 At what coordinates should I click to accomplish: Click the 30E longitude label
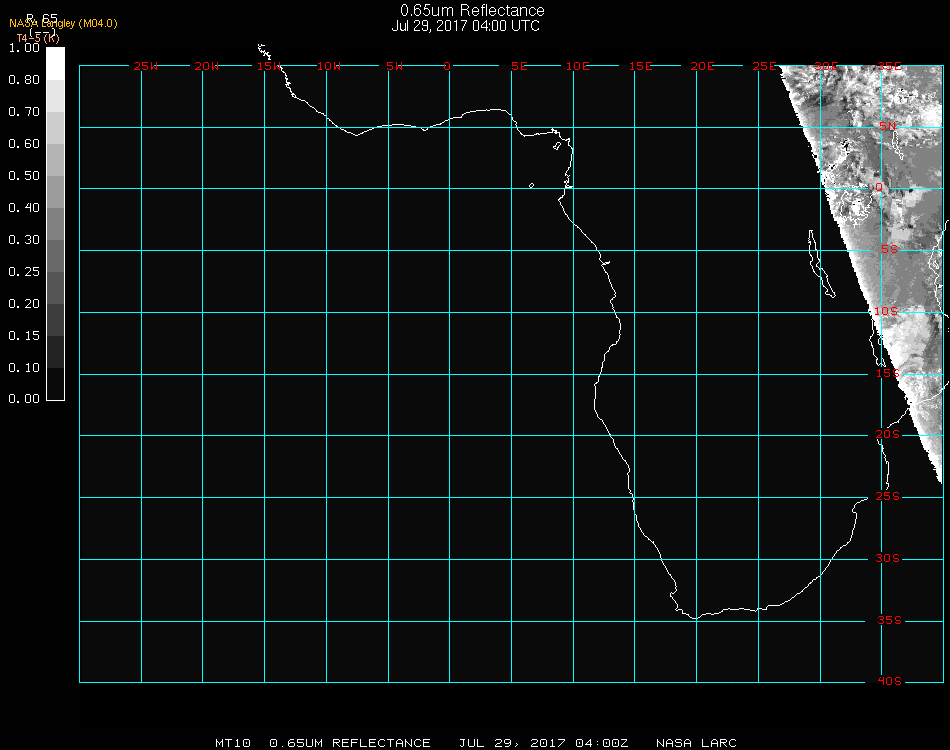(826, 67)
